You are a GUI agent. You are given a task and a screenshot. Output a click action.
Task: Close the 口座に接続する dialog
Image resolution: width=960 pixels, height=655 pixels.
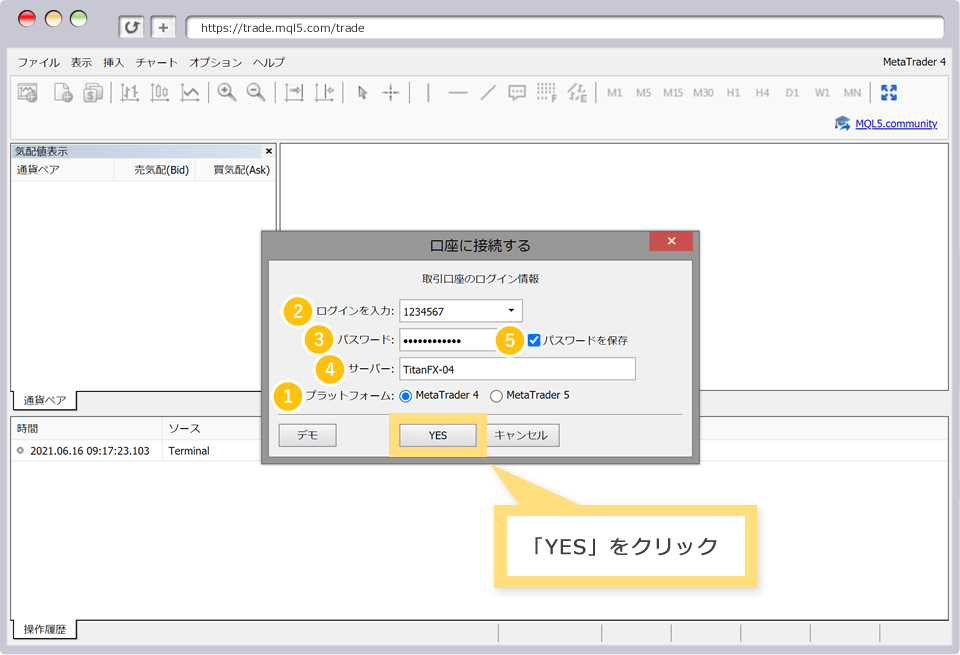tap(671, 241)
